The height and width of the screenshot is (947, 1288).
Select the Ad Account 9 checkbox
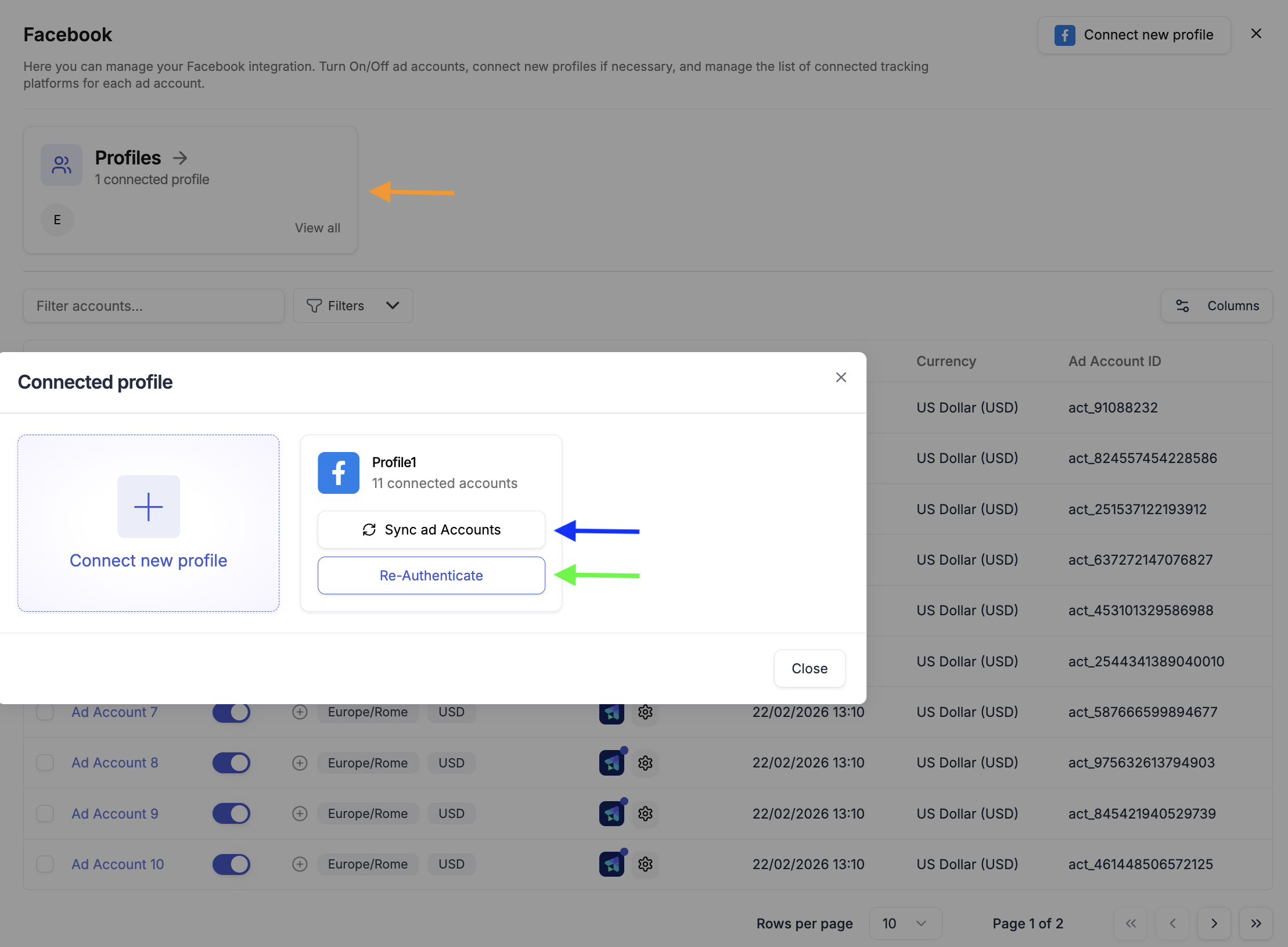tap(45, 813)
